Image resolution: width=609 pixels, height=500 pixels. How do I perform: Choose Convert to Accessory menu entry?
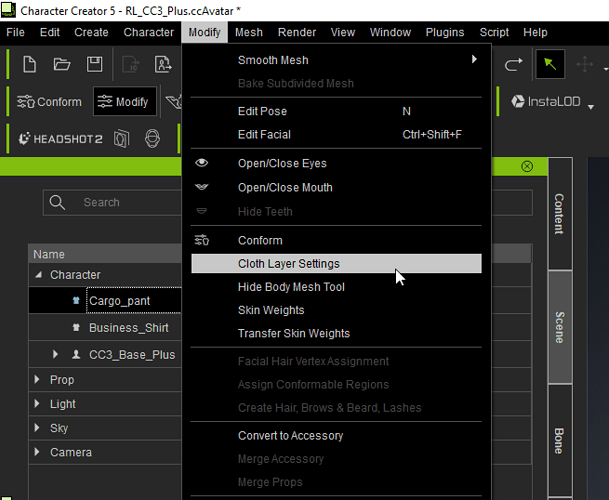pos(336,436)
